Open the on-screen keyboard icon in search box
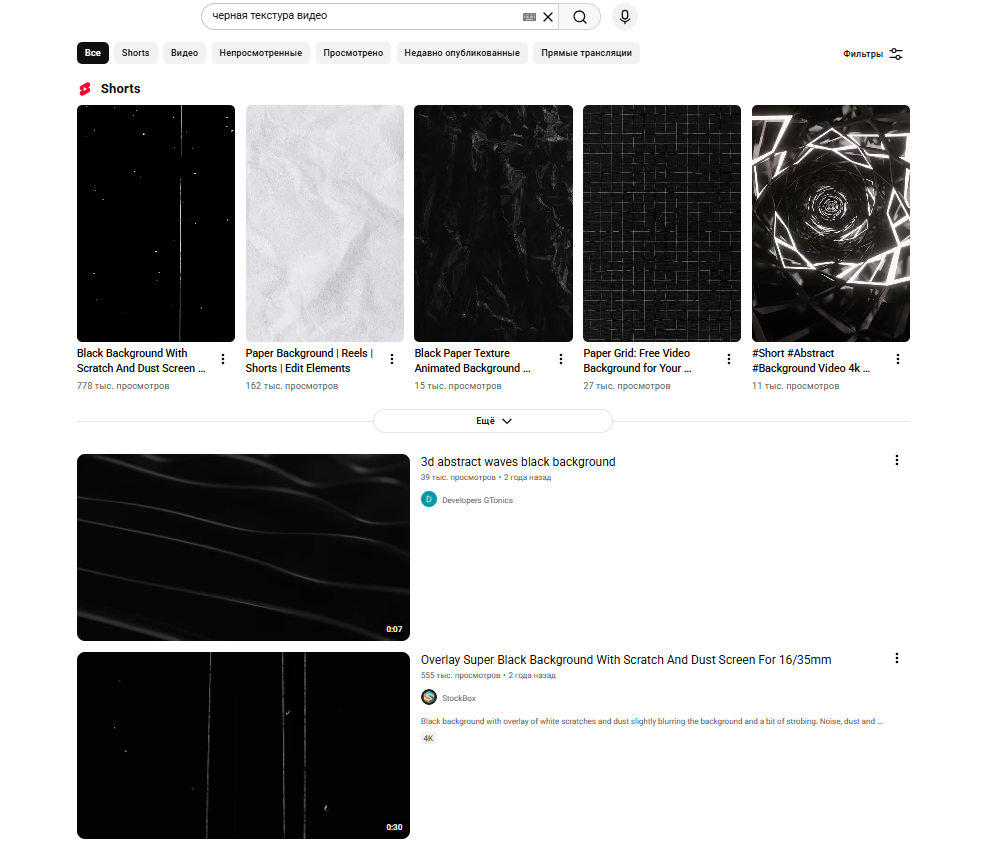This screenshot has width=998, height=855. [529, 17]
